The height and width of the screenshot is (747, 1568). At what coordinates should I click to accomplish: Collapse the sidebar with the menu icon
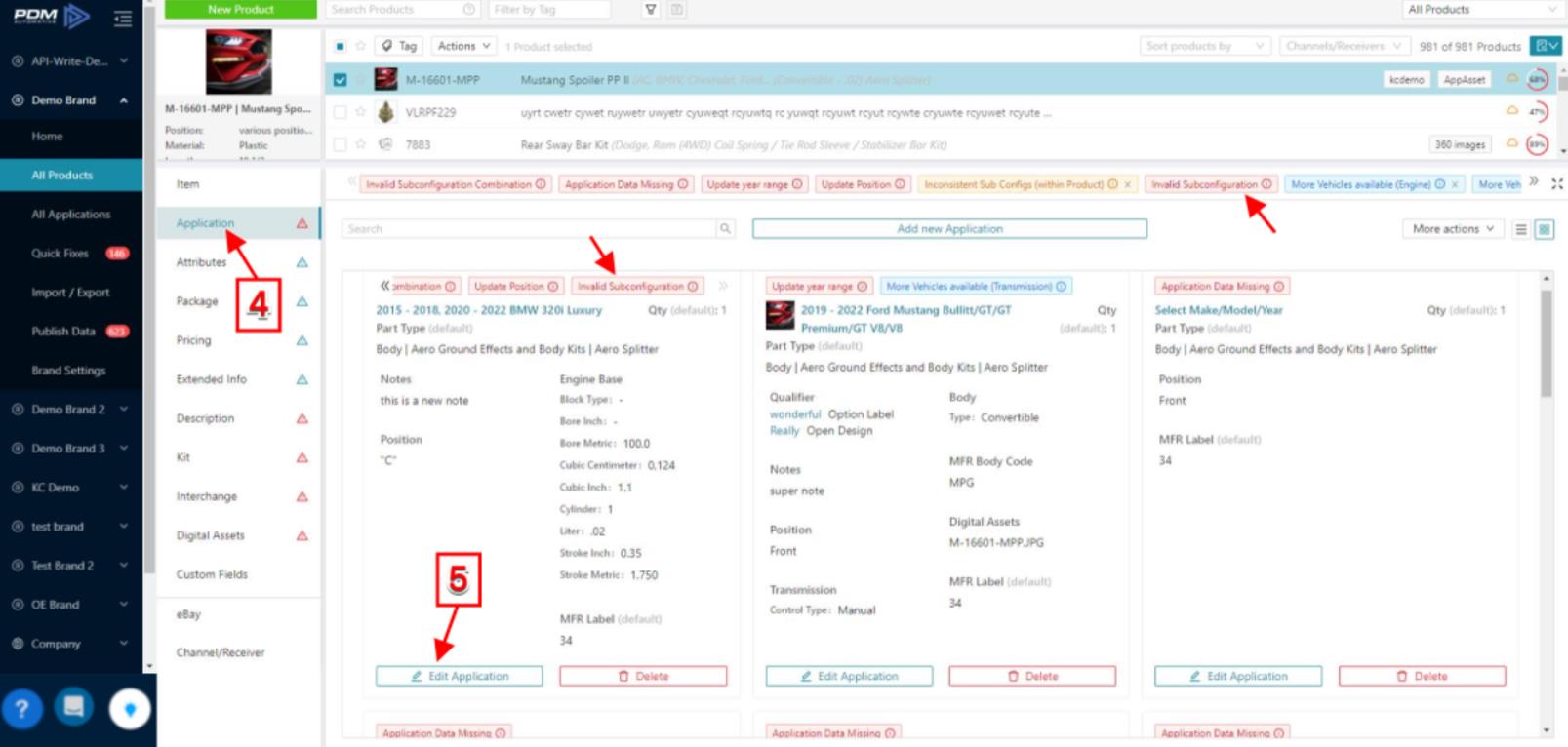[122, 18]
